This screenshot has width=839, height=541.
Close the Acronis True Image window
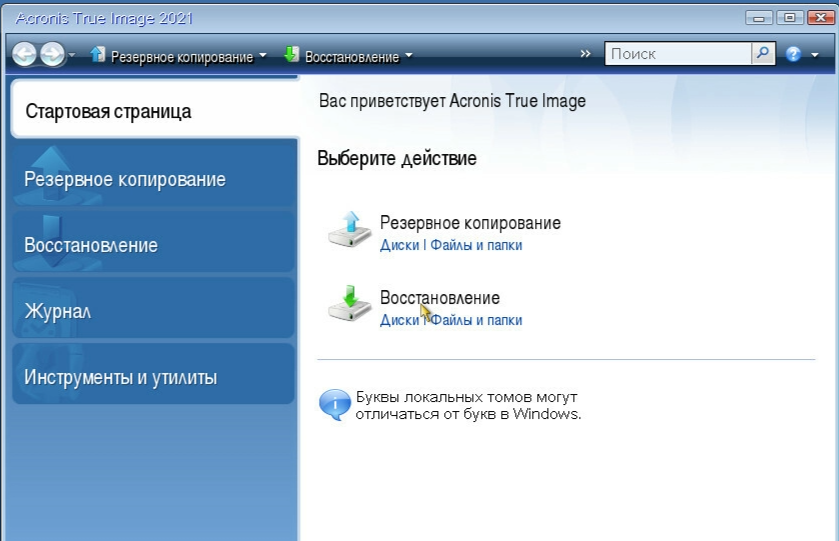(821, 18)
